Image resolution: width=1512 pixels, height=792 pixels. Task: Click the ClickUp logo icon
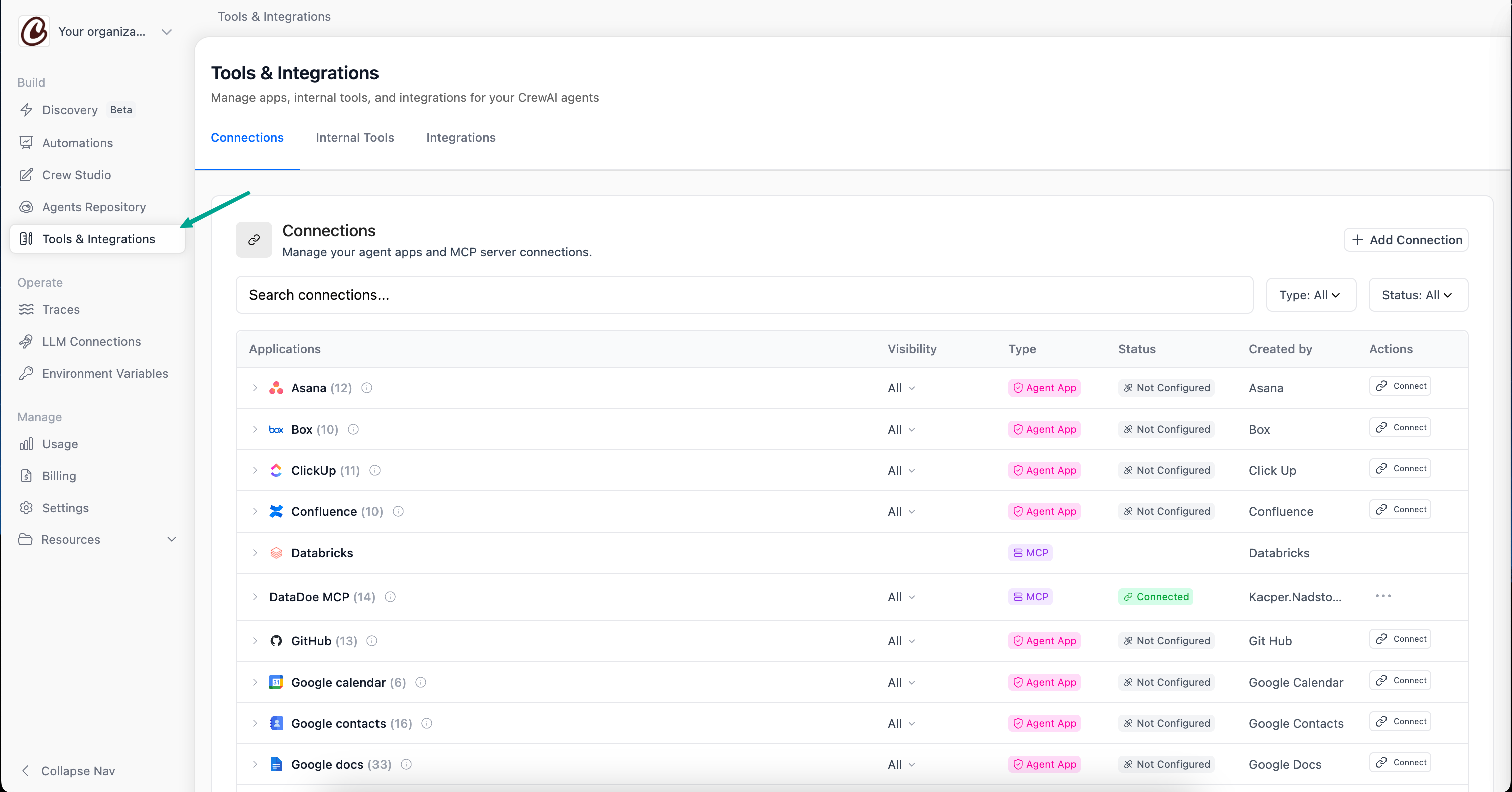click(x=276, y=470)
